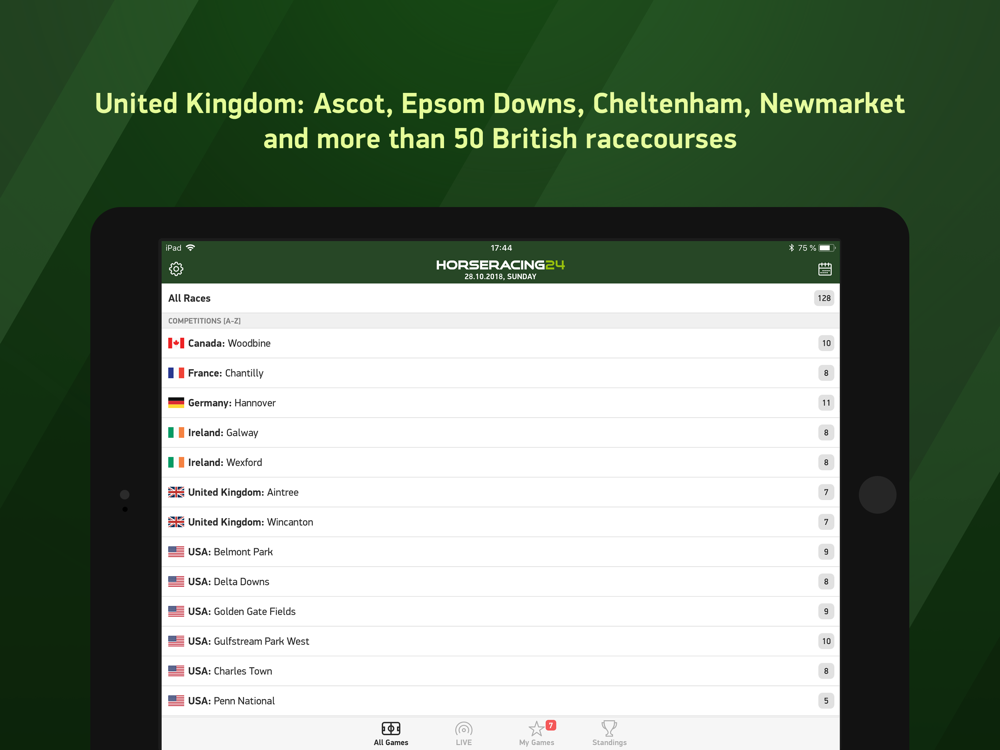Select United Kingdom: Aintree competition

501,492
